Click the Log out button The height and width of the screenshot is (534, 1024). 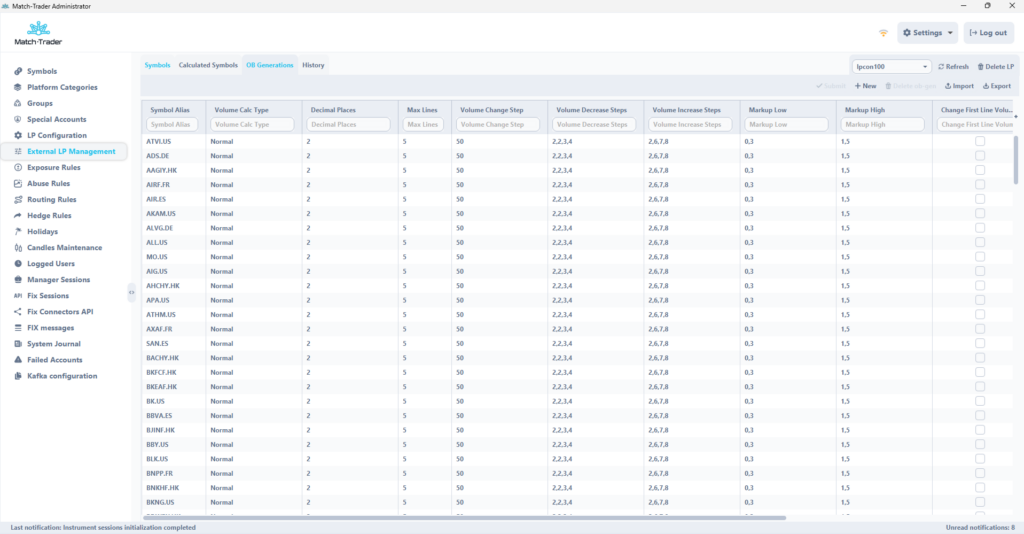988,33
